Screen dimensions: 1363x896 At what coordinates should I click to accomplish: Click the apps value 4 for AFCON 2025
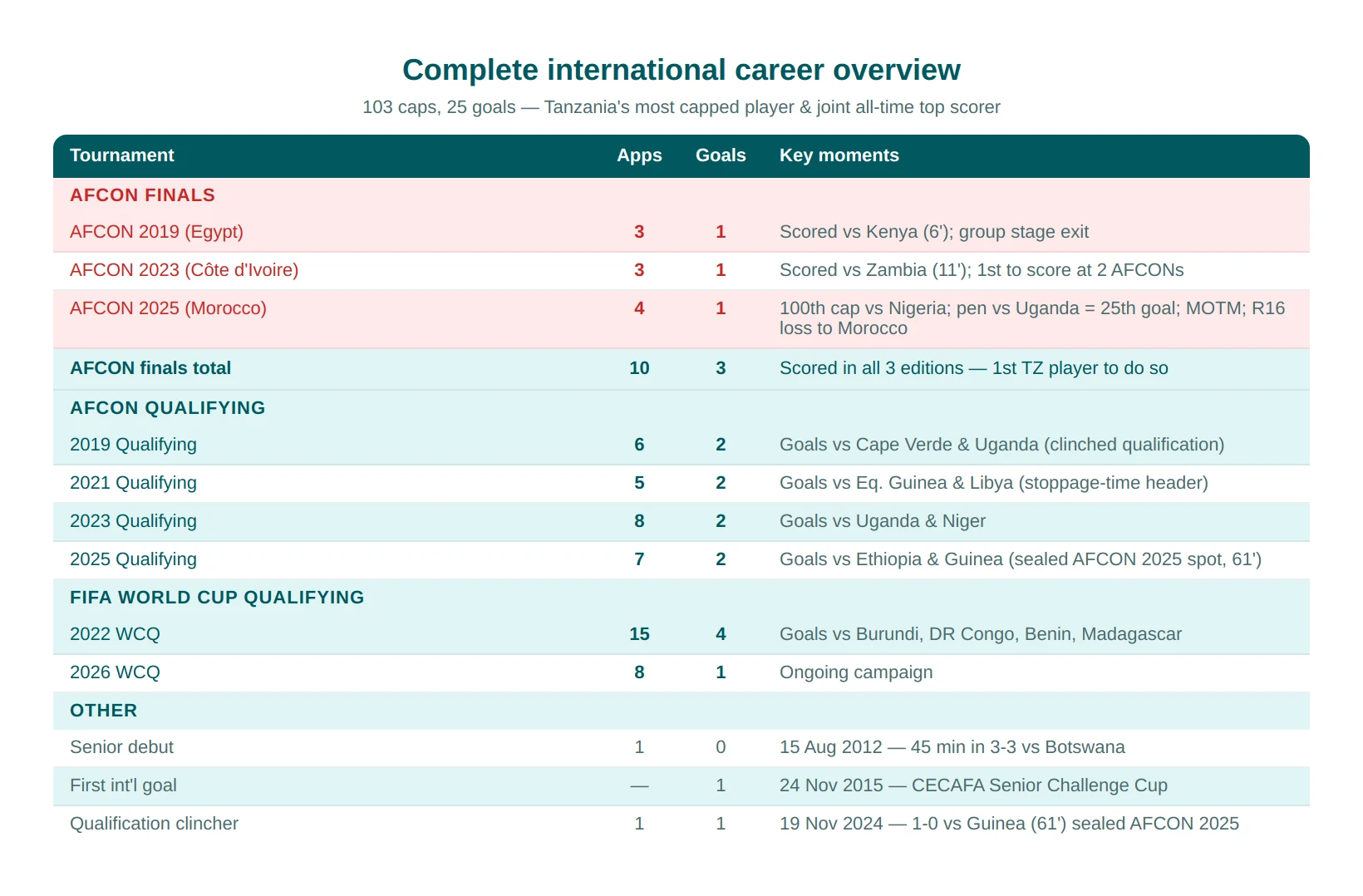click(639, 308)
